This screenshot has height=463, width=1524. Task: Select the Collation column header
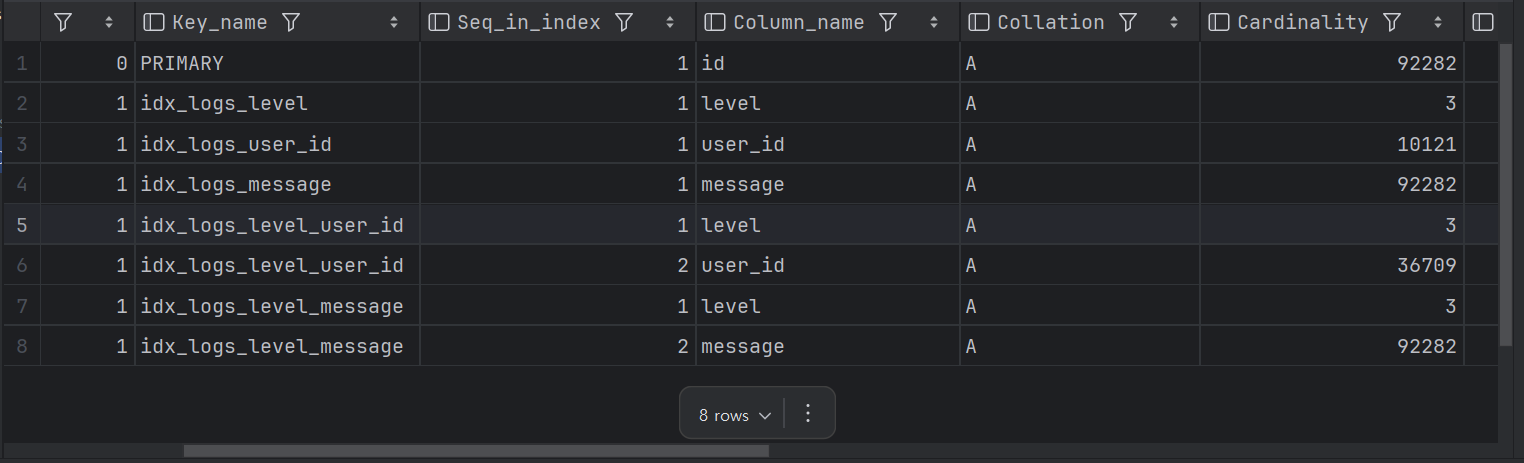1050,22
